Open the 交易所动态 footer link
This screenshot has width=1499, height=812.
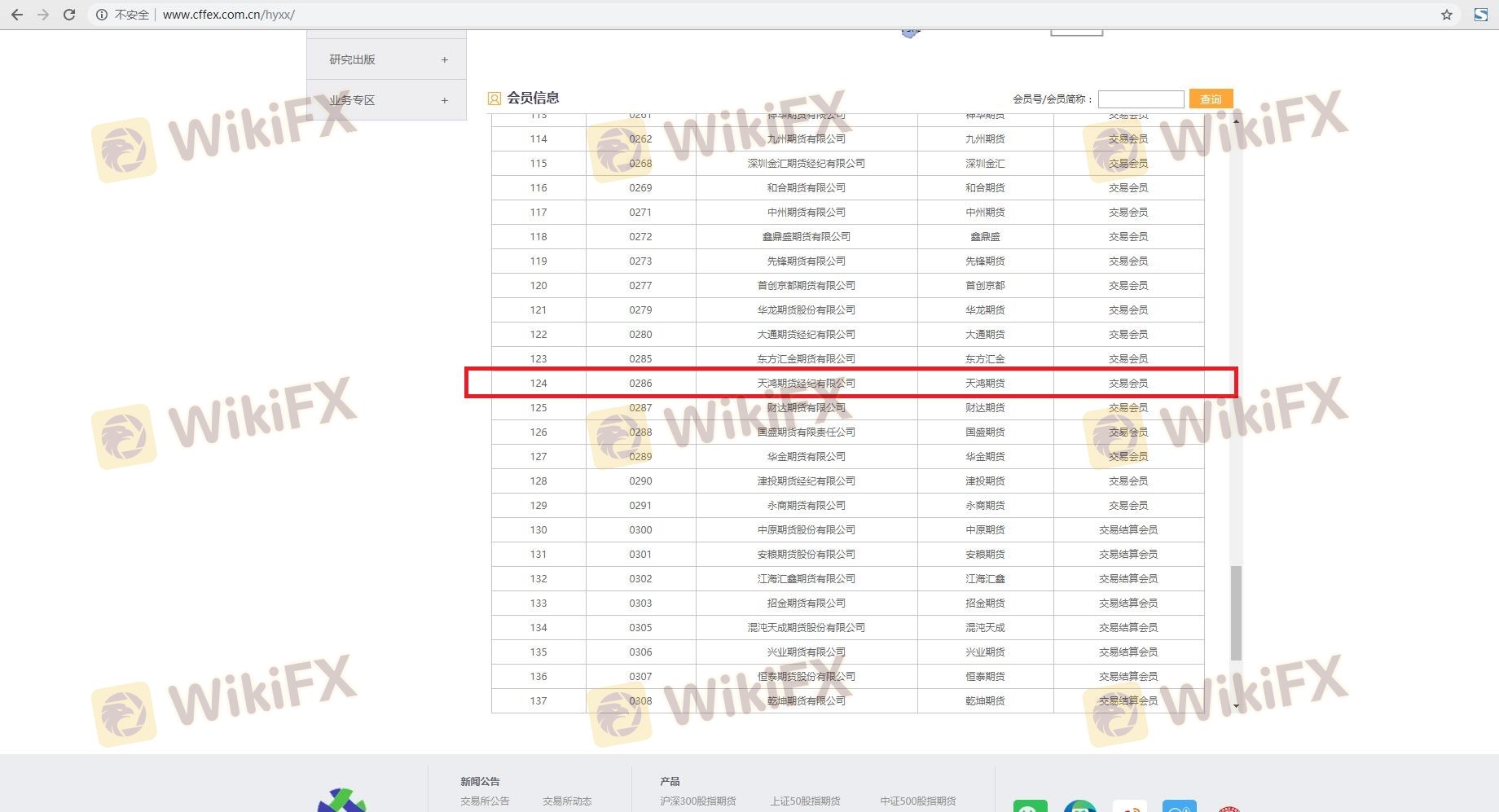coord(567,801)
